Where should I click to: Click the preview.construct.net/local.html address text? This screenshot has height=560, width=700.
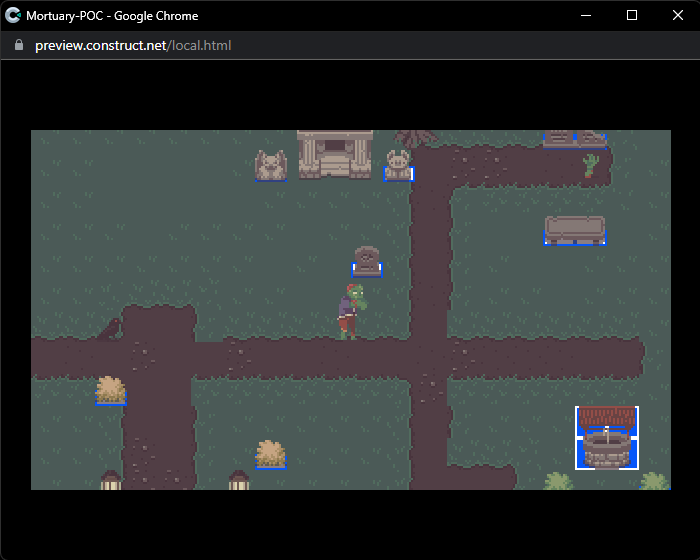(x=133, y=46)
